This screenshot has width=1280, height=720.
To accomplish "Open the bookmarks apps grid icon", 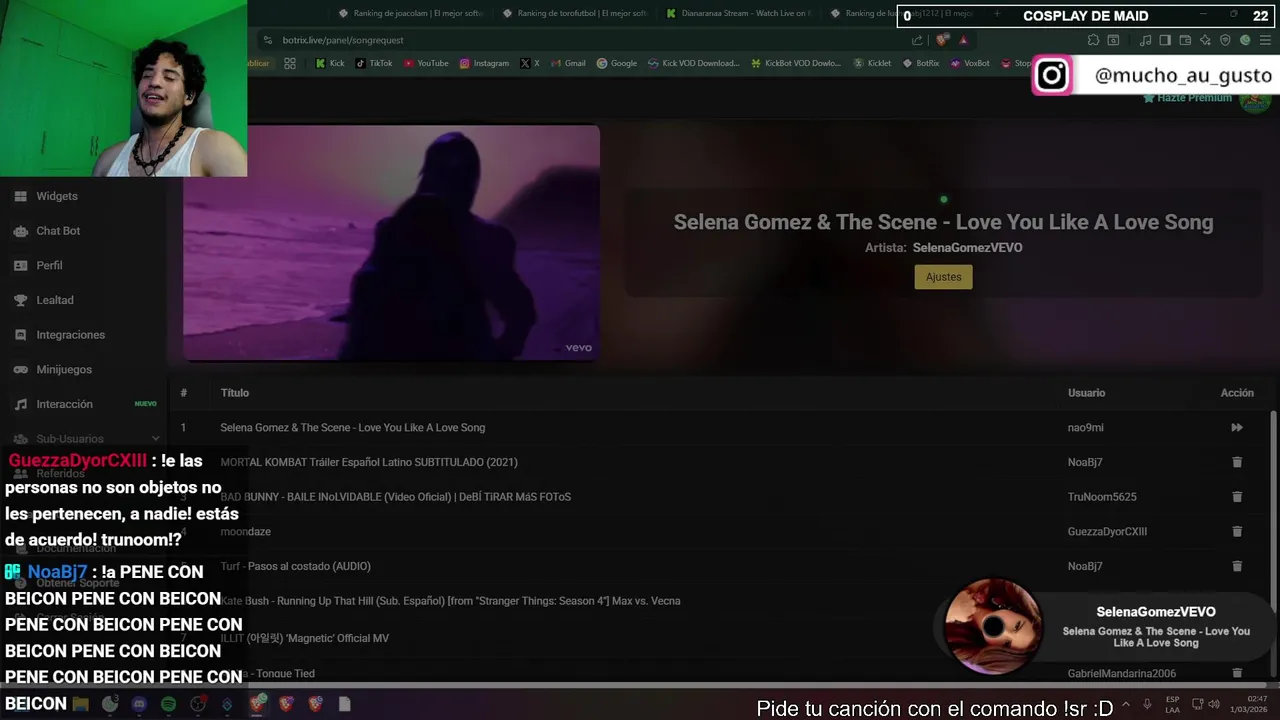I will tap(290, 63).
